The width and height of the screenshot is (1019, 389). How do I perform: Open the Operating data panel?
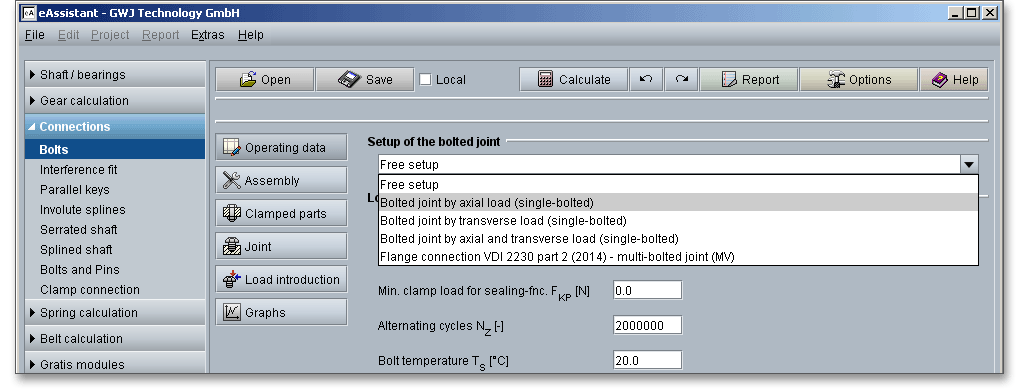pyautogui.click(x=281, y=147)
